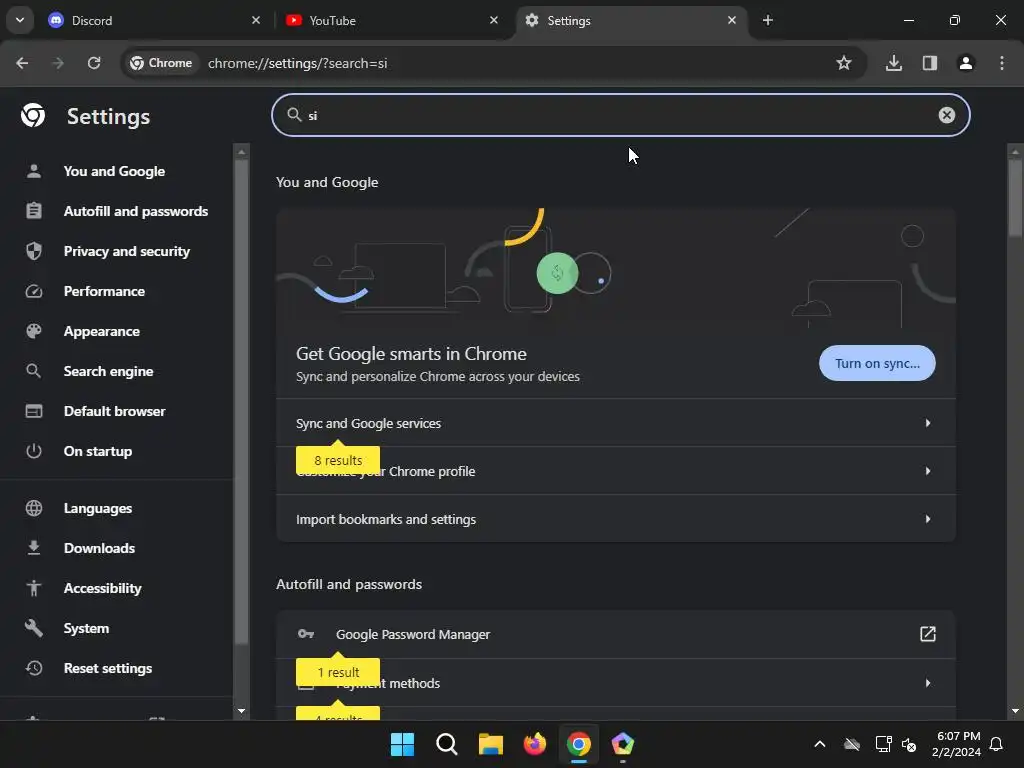Click the Chrome taskbar icon
Screen dimensions: 1024x768
[x=579, y=744]
